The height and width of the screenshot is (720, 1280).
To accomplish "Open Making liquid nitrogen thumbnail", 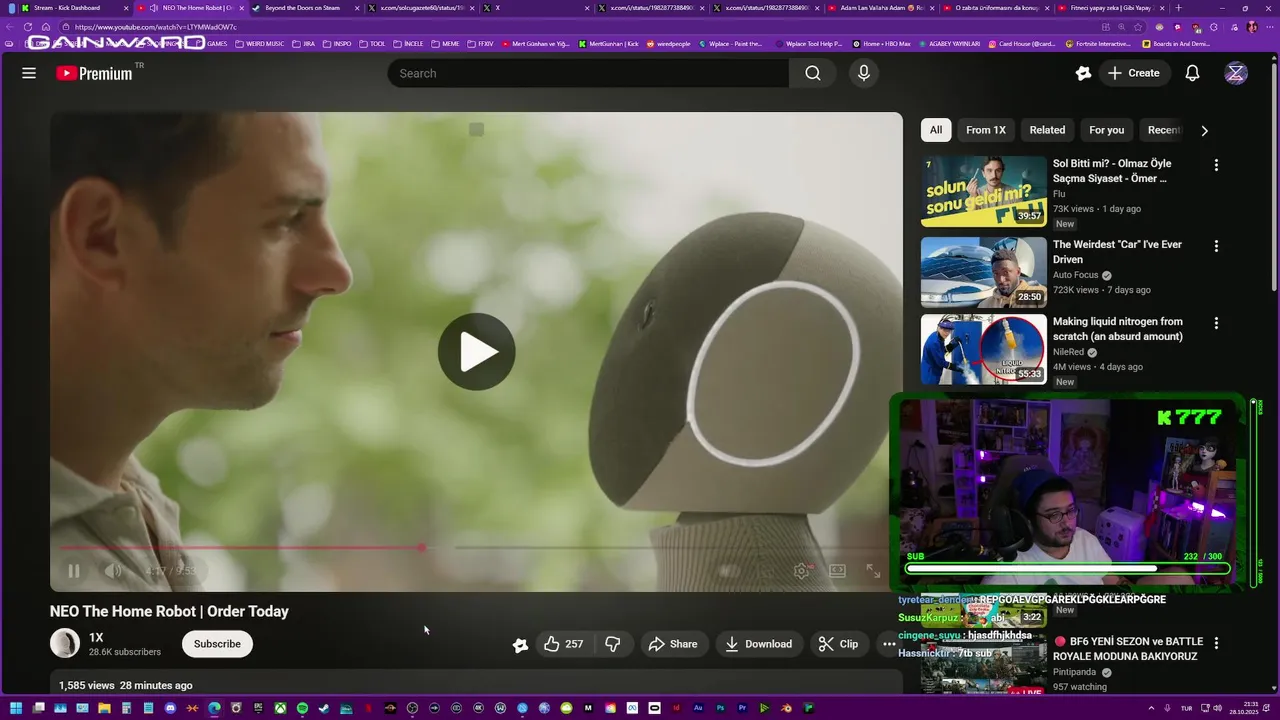I will coord(984,349).
